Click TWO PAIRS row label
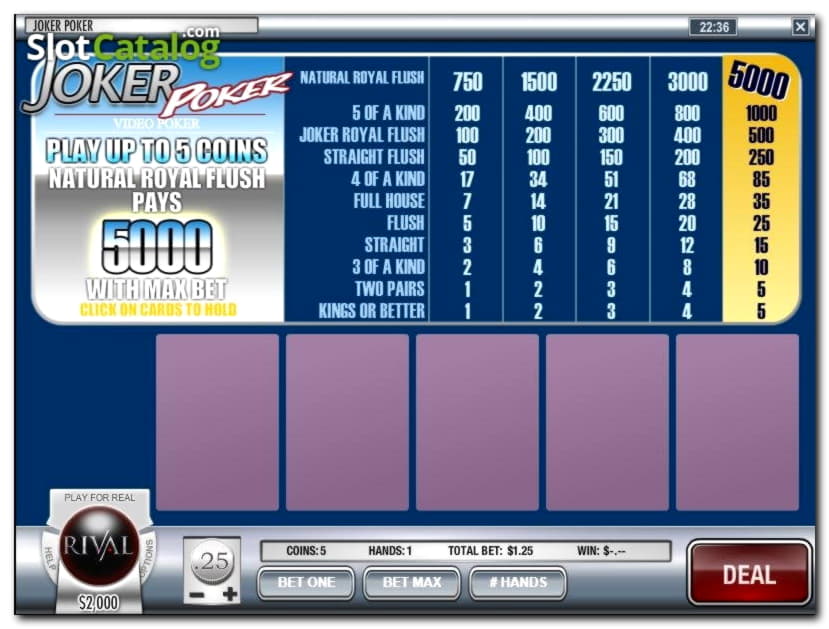The width and height of the screenshot is (829, 629). pyautogui.click(x=390, y=289)
